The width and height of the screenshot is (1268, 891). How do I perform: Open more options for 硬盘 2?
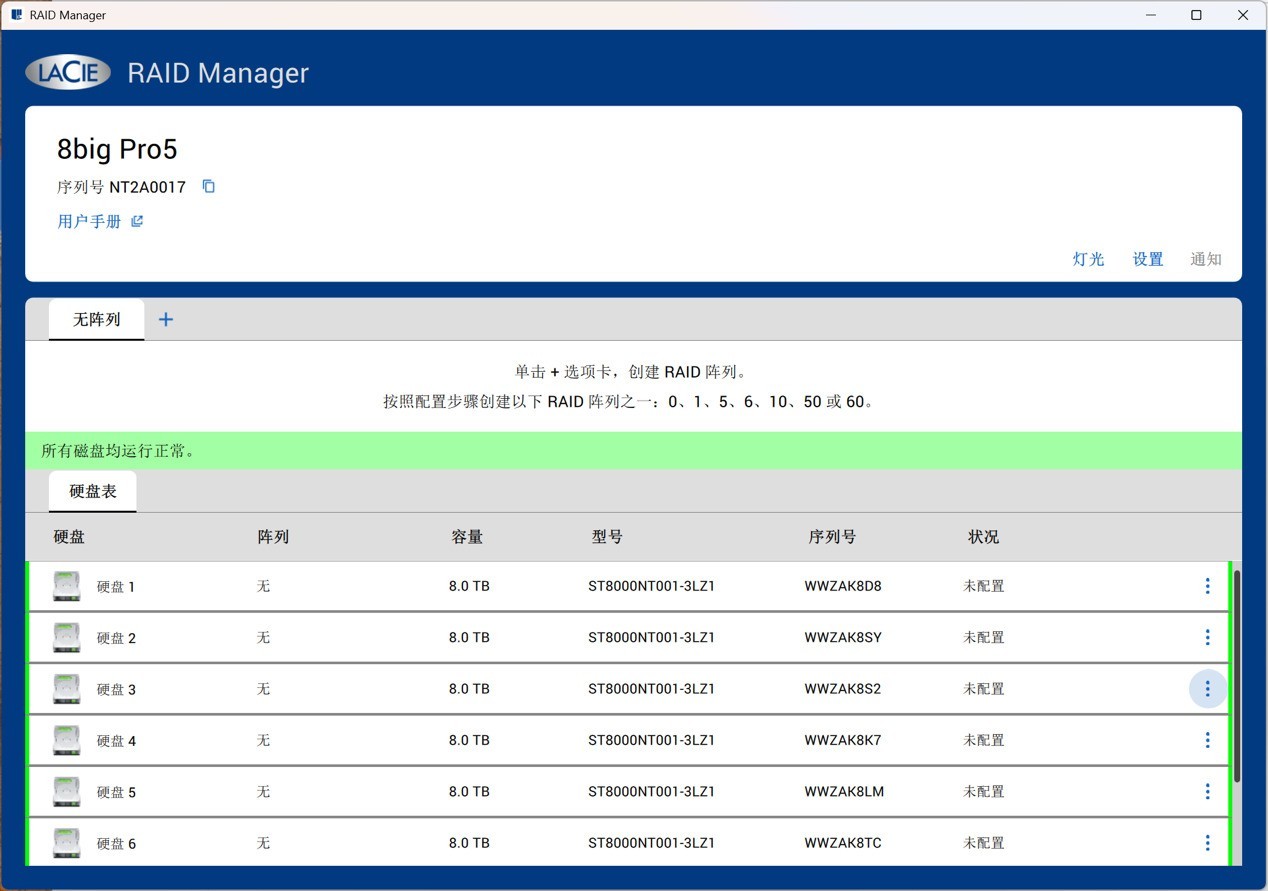(x=1207, y=637)
